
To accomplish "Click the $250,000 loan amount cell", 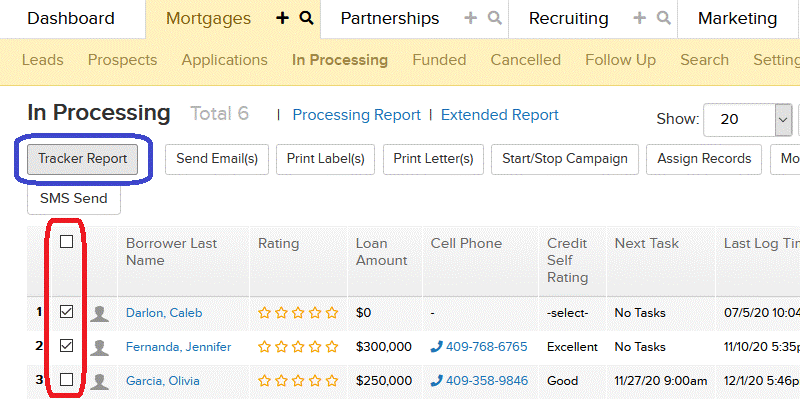I will (x=384, y=381).
